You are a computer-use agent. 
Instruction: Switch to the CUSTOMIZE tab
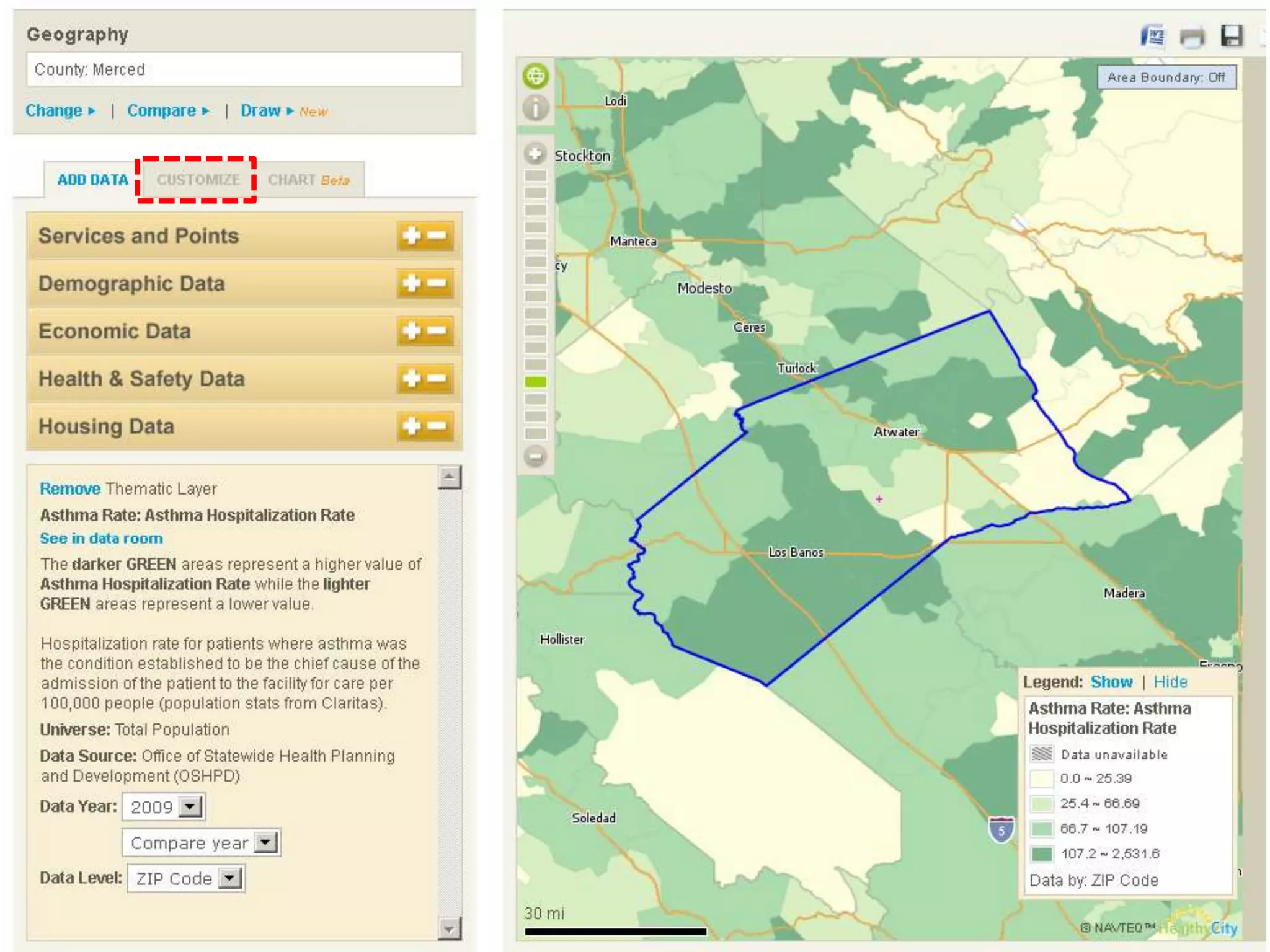click(197, 180)
